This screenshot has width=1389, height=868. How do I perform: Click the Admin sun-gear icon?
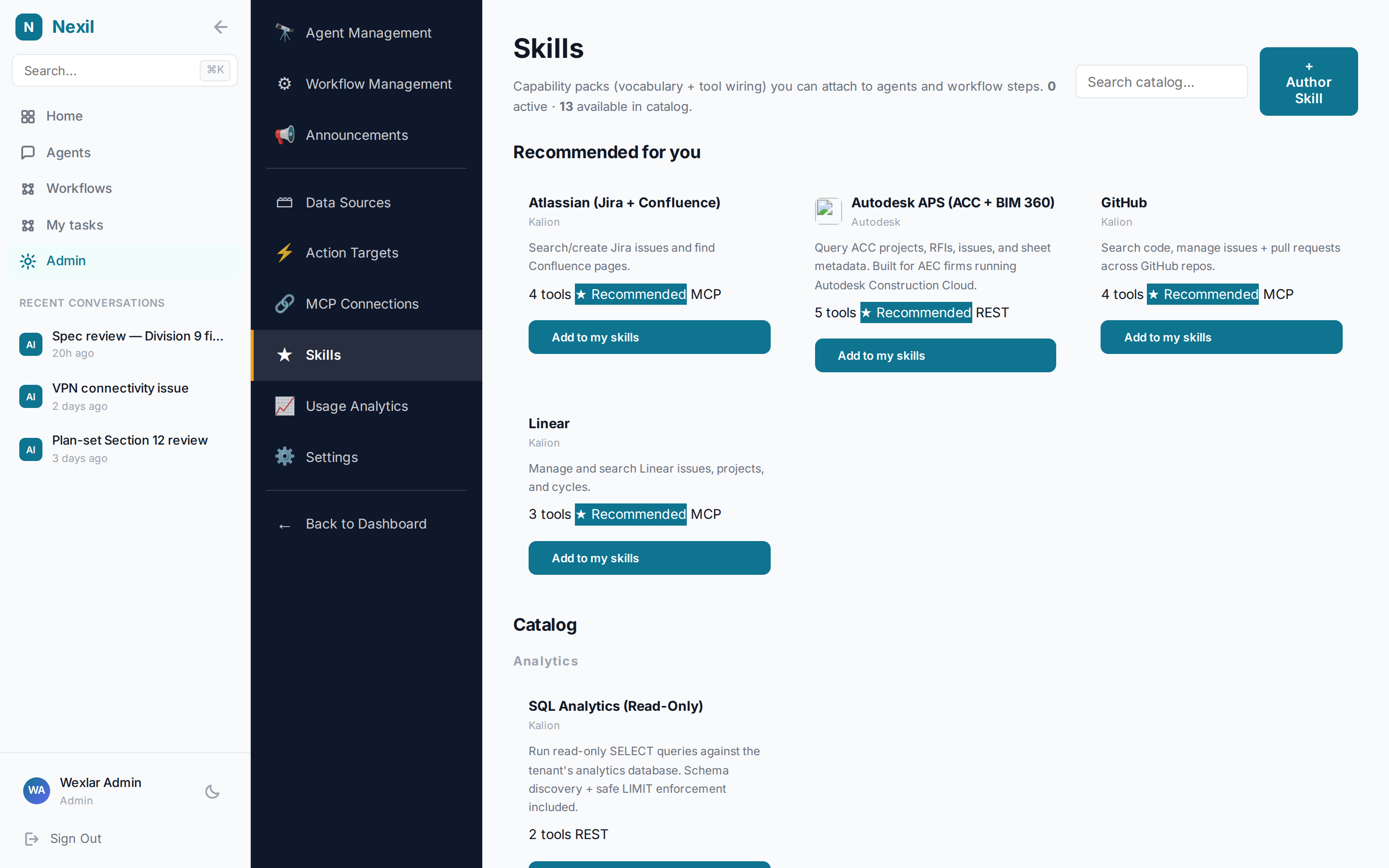tap(27, 261)
